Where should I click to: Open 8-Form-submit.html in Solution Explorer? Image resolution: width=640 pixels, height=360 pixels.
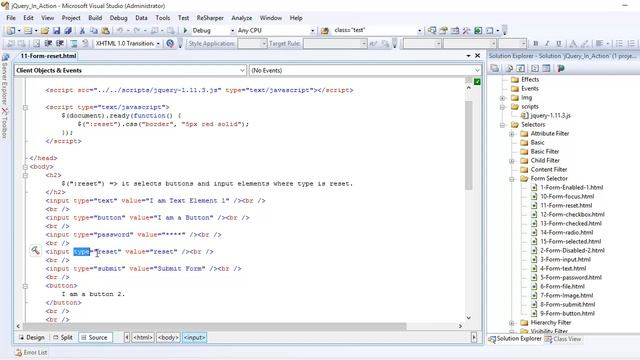[567, 304]
